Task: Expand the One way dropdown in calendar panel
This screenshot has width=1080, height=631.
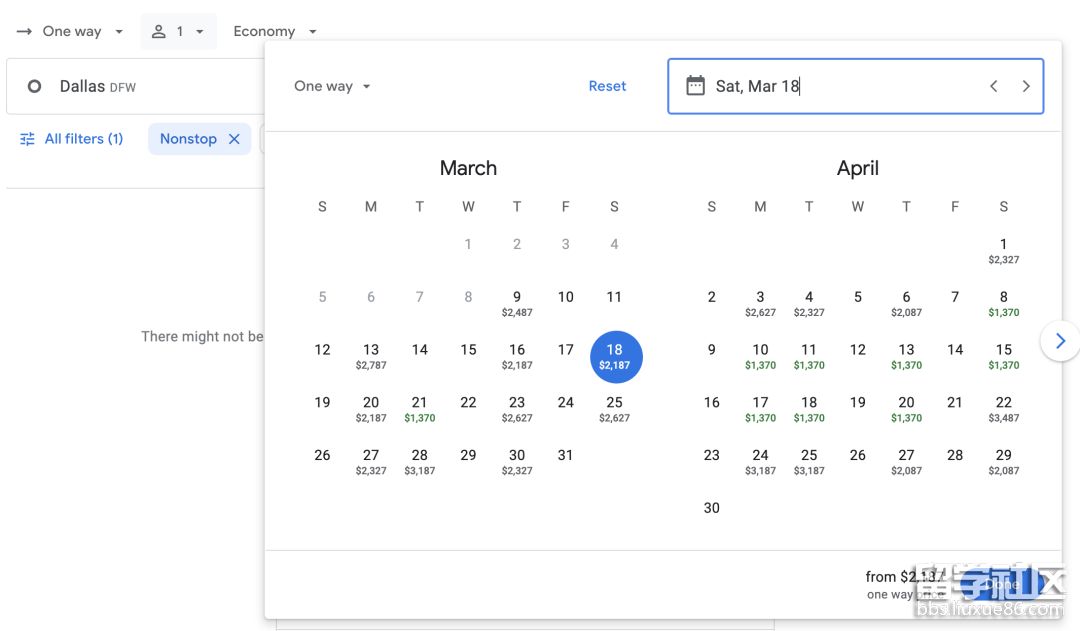Action: click(332, 86)
